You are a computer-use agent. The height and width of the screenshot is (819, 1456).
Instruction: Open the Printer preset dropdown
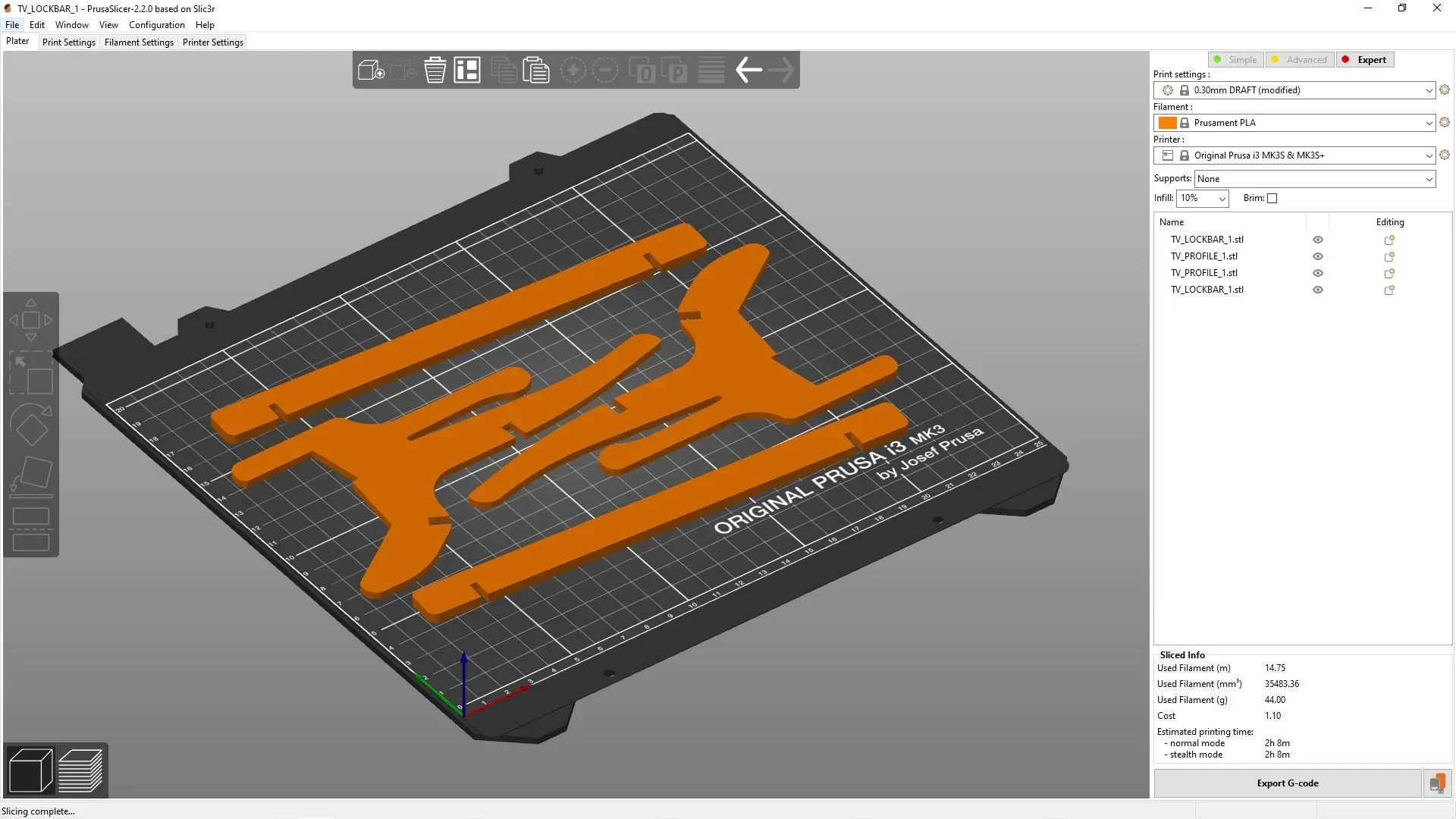point(1294,155)
